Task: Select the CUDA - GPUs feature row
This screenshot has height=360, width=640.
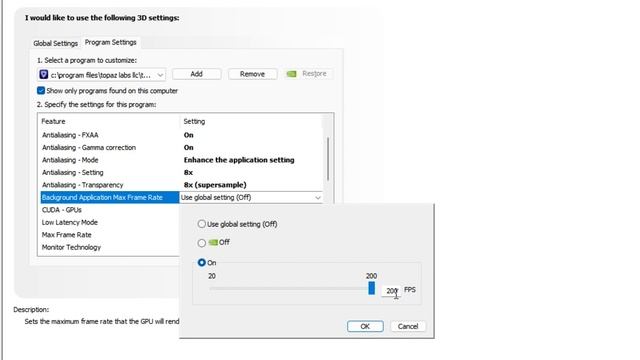Action: (109, 210)
